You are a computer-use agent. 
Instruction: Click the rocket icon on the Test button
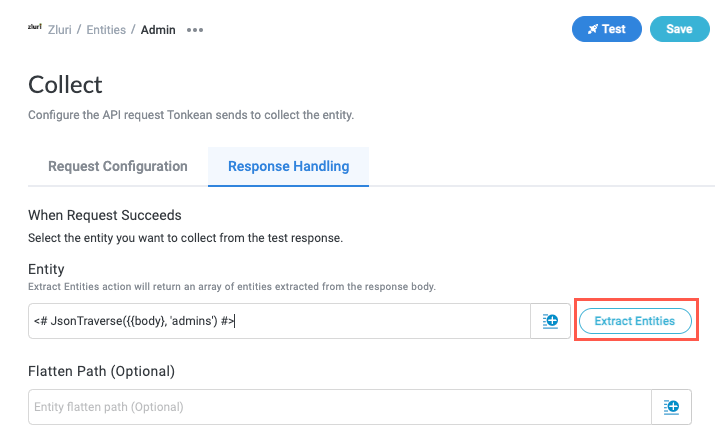pos(593,29)
